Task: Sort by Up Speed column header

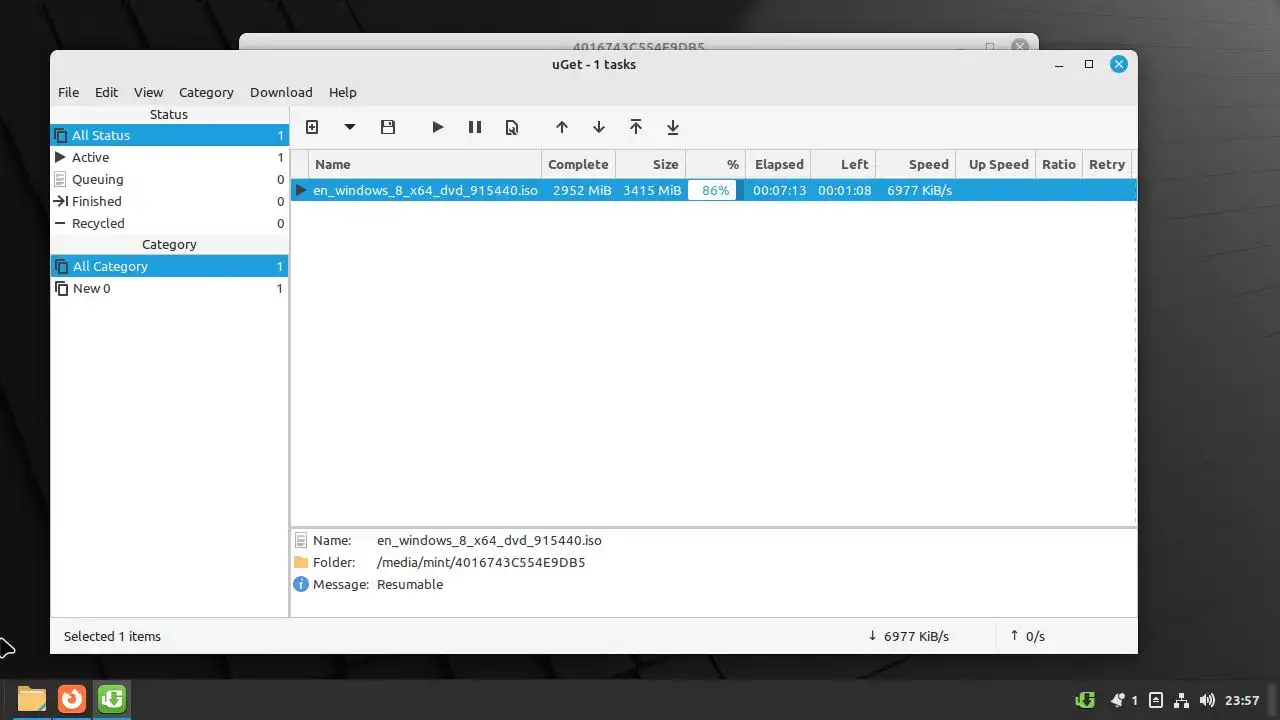Action: [996, 164]
